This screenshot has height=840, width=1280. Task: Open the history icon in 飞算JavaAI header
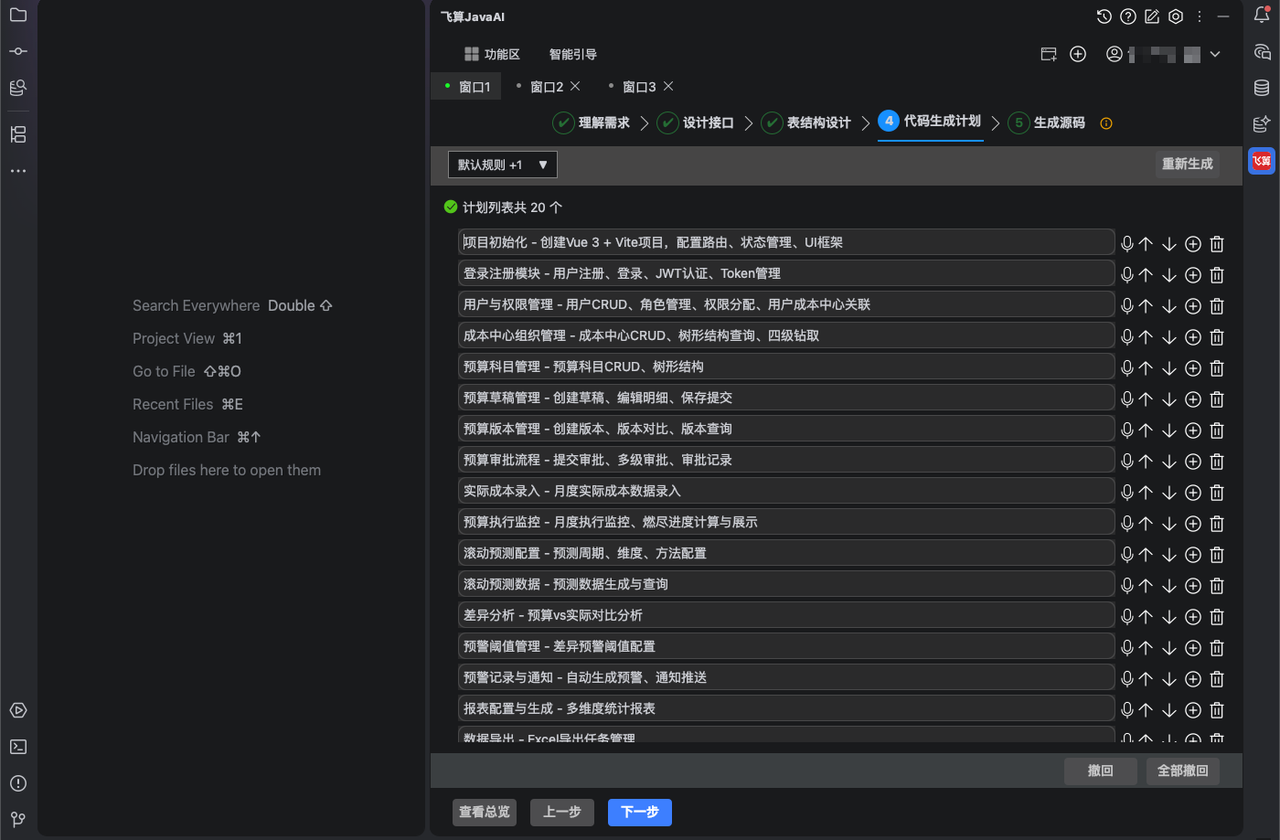pyautogui.click(x=1104, y=16)
